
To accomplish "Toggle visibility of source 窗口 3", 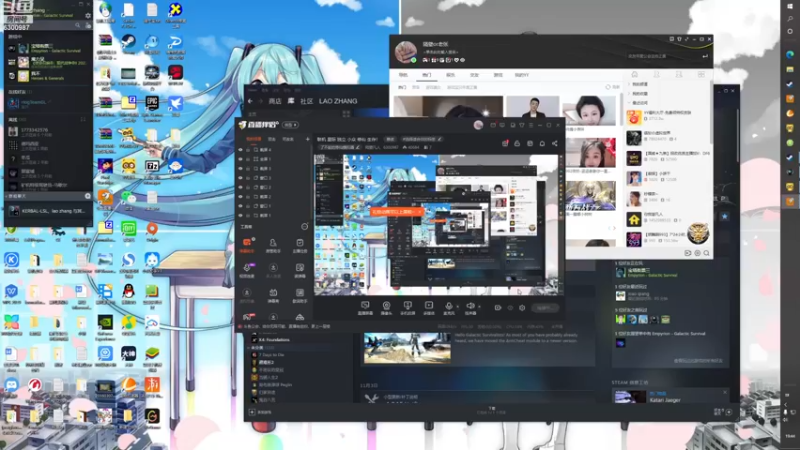I will [x=240, y=178].
